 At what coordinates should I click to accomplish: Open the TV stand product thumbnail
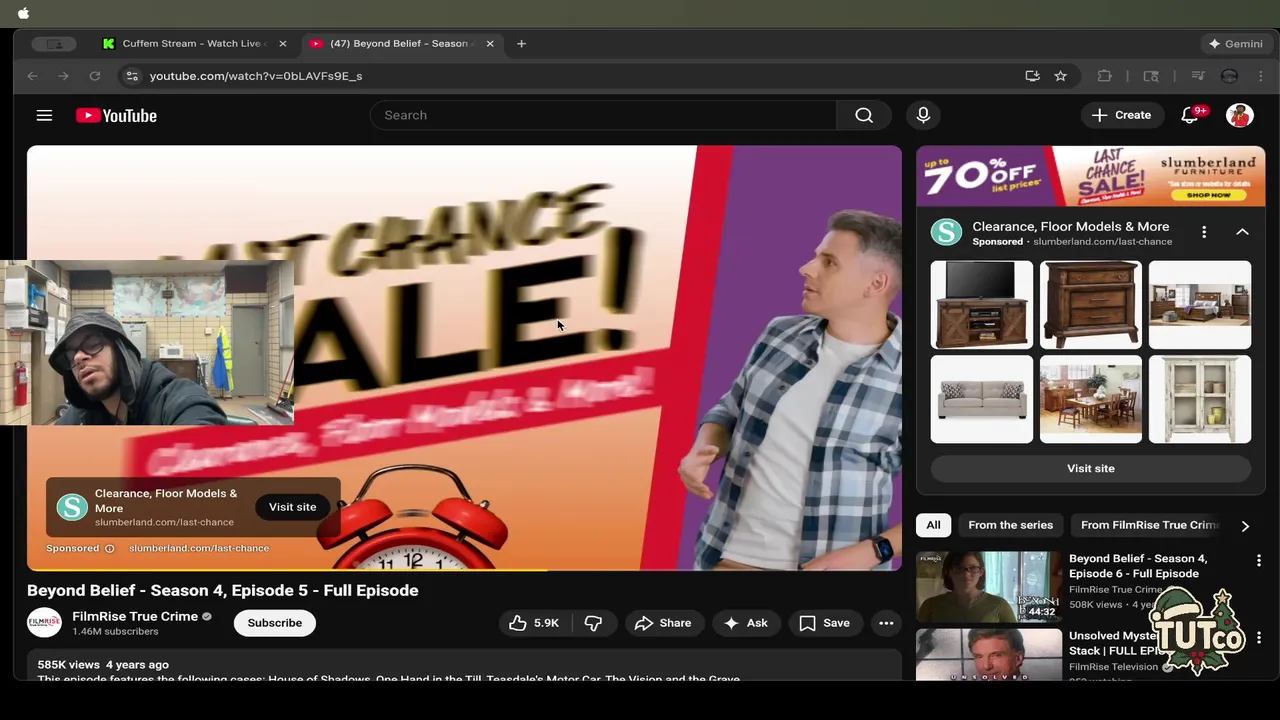click(x=982, y=305)
